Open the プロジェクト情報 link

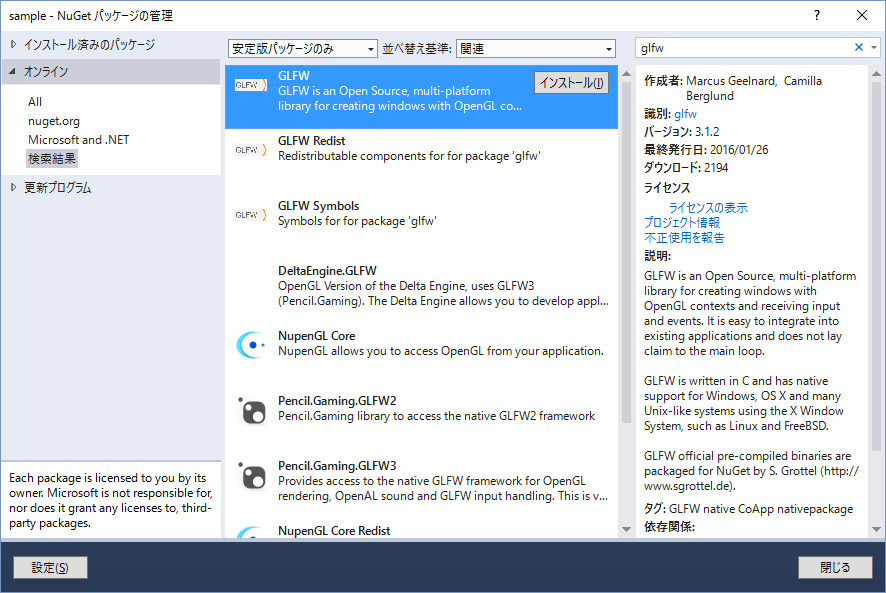pyautogui.click(x=682, y=223)
